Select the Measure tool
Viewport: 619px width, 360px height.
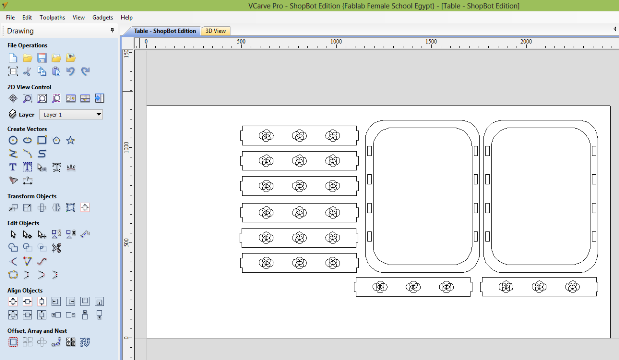click(x=85, y=234)
